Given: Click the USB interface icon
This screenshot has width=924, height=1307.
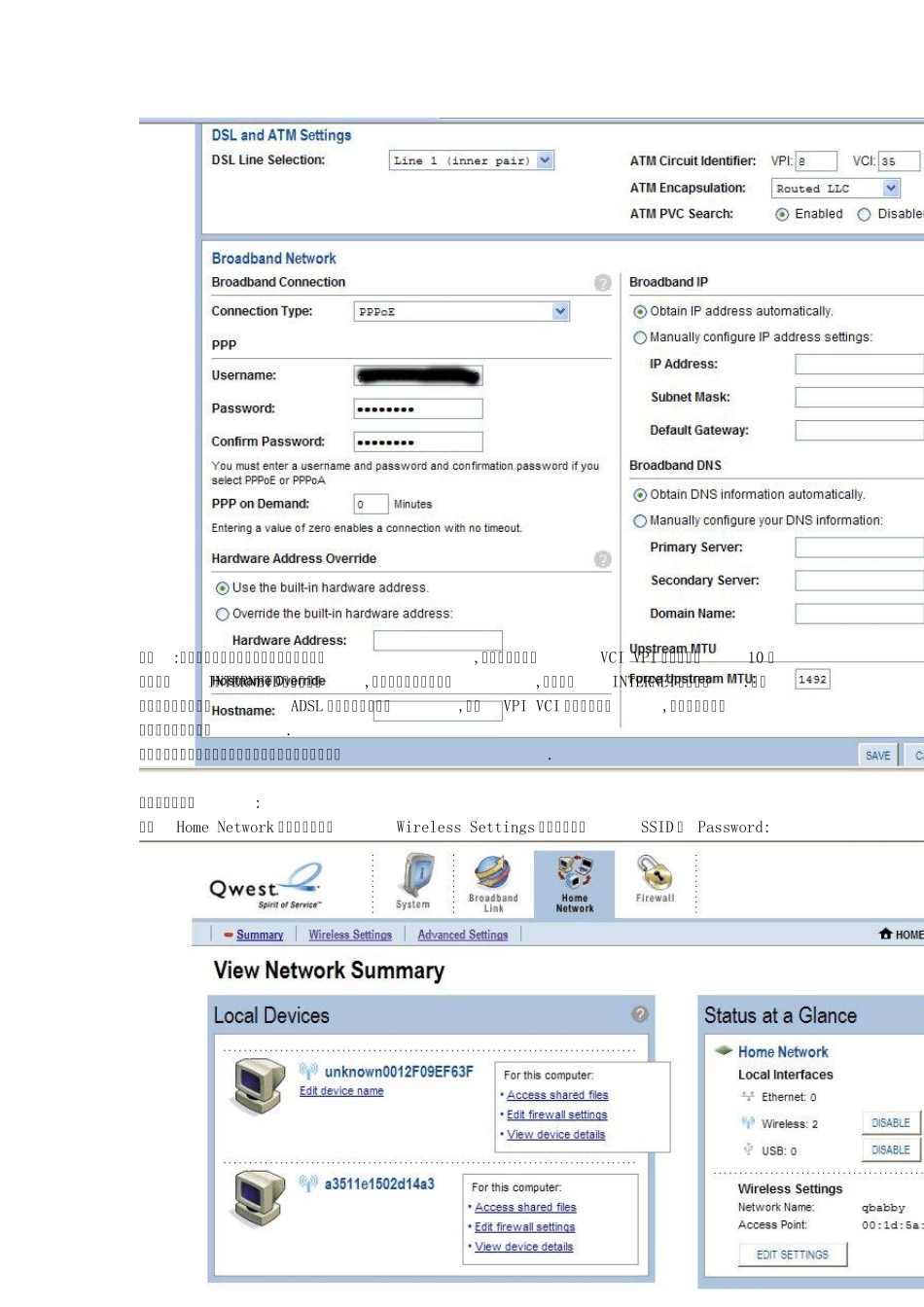Looking at the screenshot, I should click(748, 1149).
